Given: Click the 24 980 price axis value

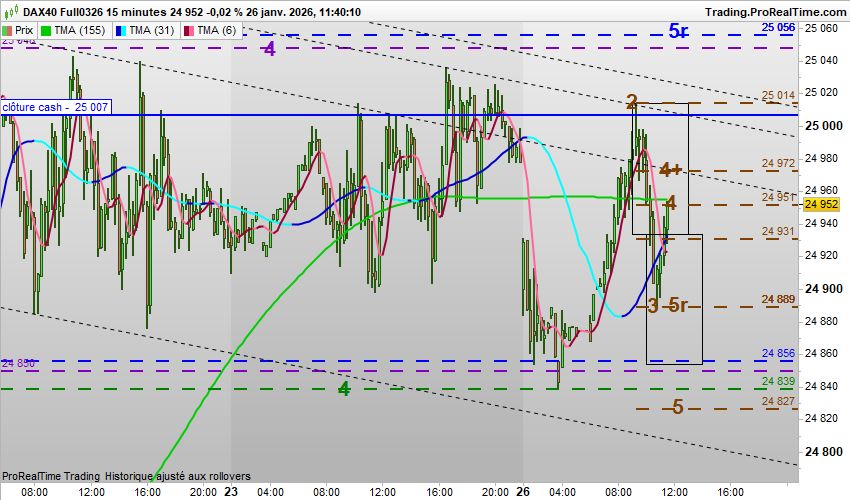Looking at the screenshot, I should (x=821, y=158).
